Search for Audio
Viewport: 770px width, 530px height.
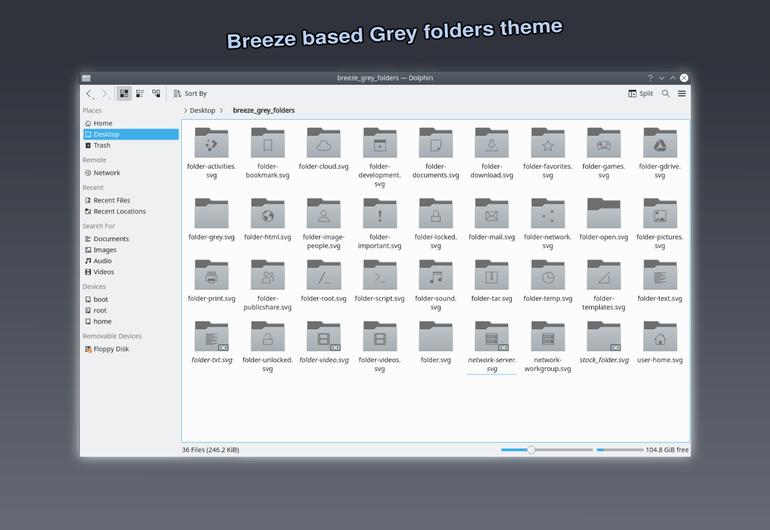coord(131,261)
